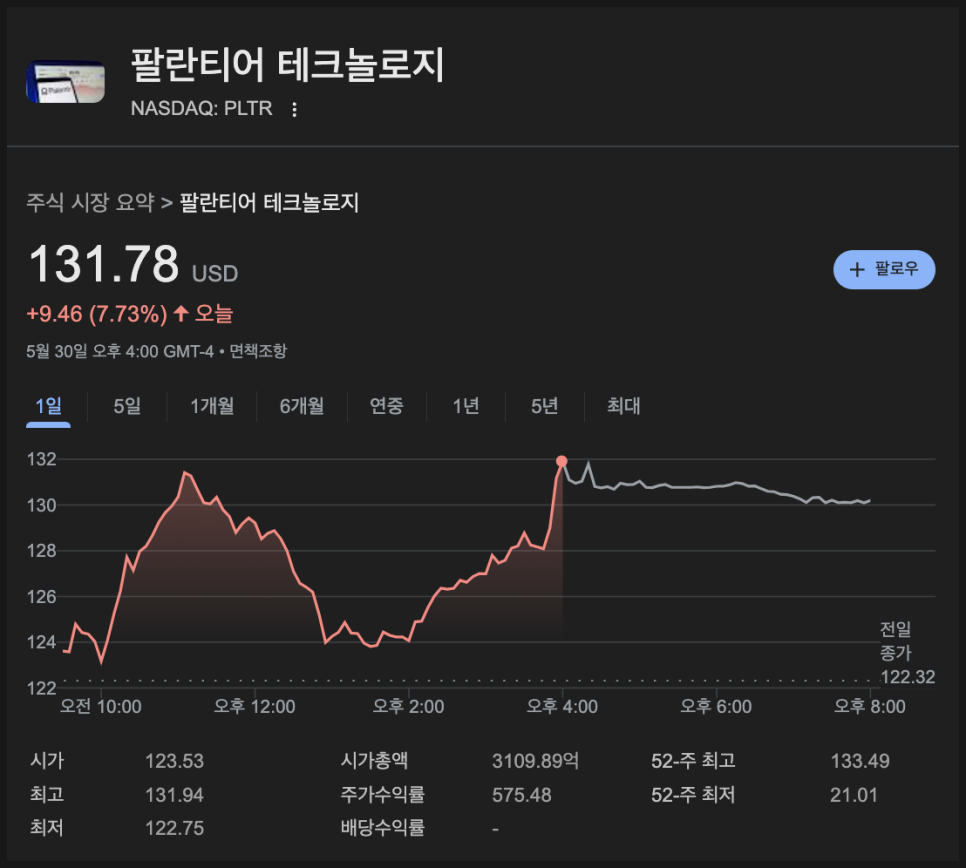Click the 배당수익률 label
Image resolution: width=966 pixels, height=868 pixels.
(x=383, y=827)
